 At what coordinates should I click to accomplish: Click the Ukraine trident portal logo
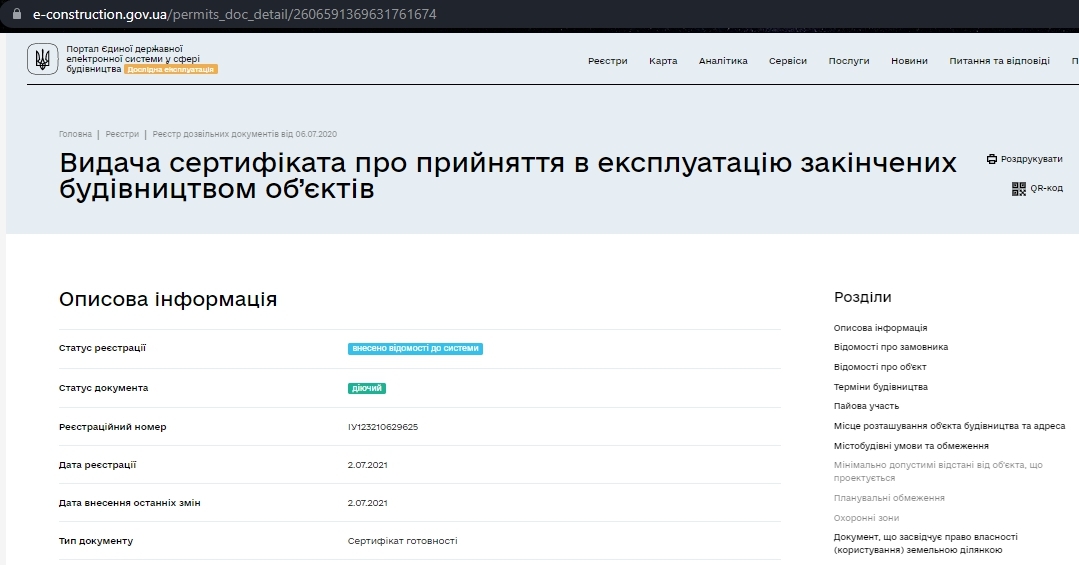(43, 59)
